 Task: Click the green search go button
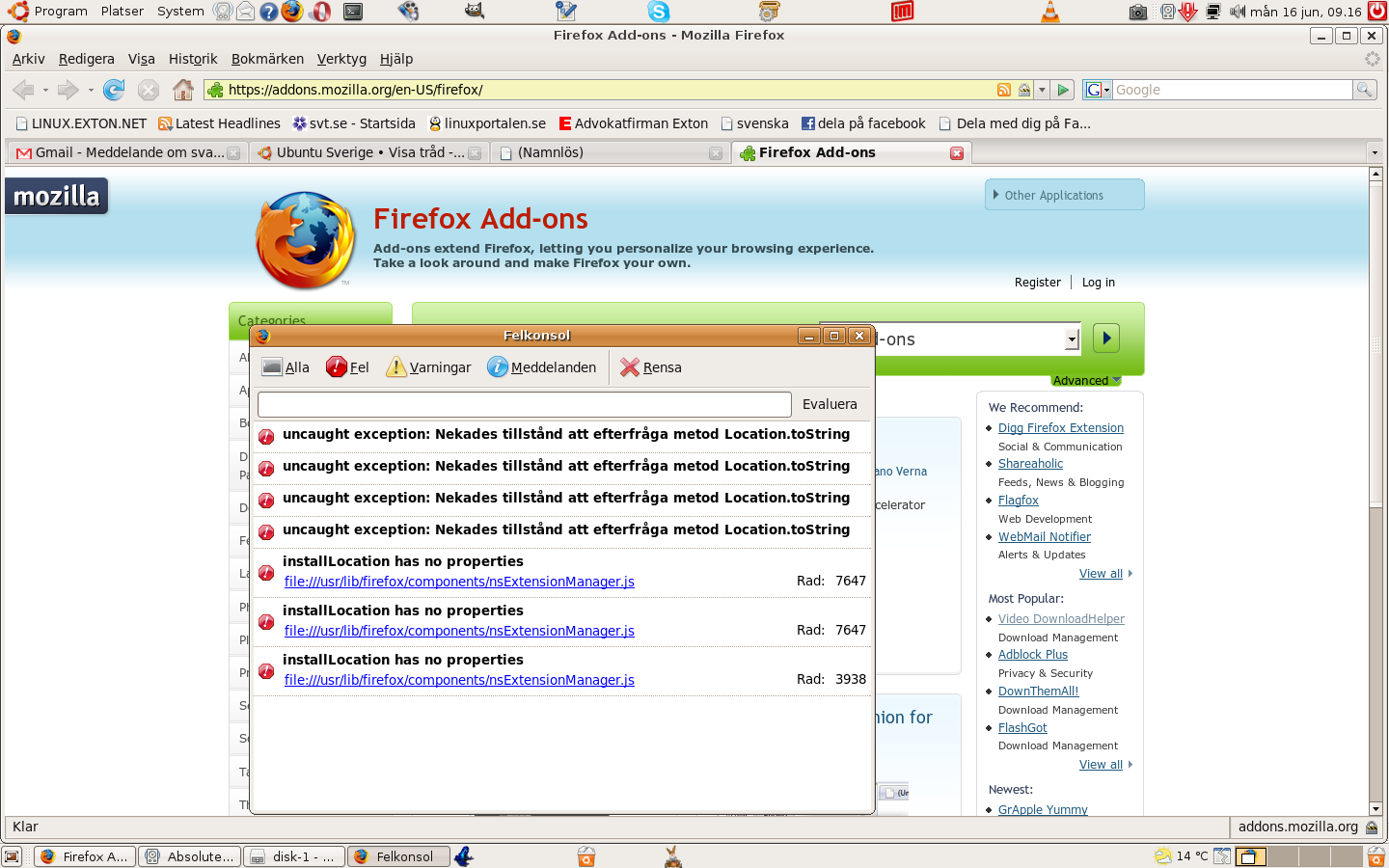coord(1106,339)
